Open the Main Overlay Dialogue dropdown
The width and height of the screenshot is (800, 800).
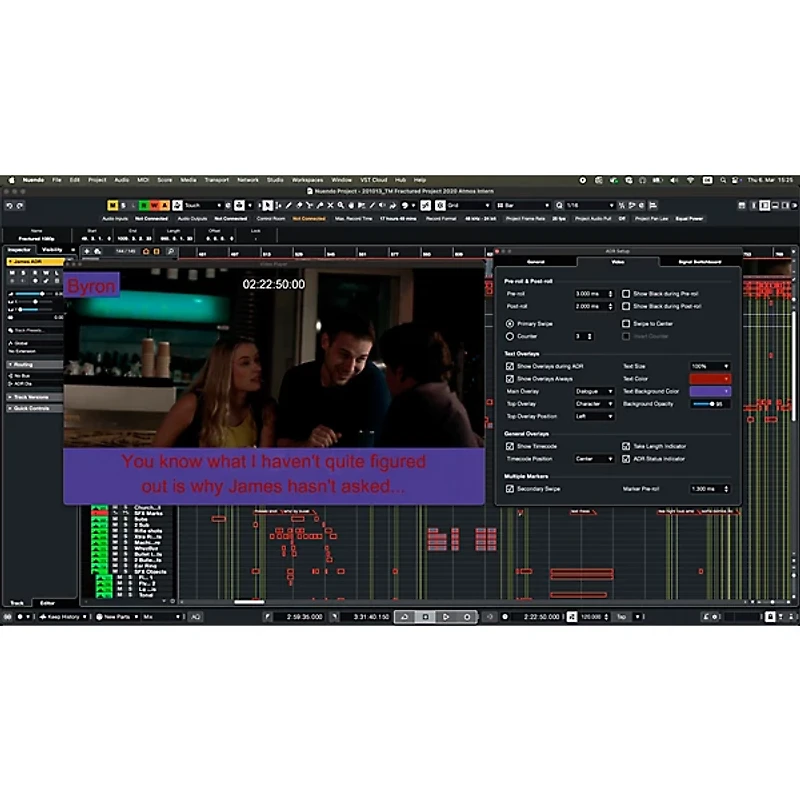click(x=594, y=391)
